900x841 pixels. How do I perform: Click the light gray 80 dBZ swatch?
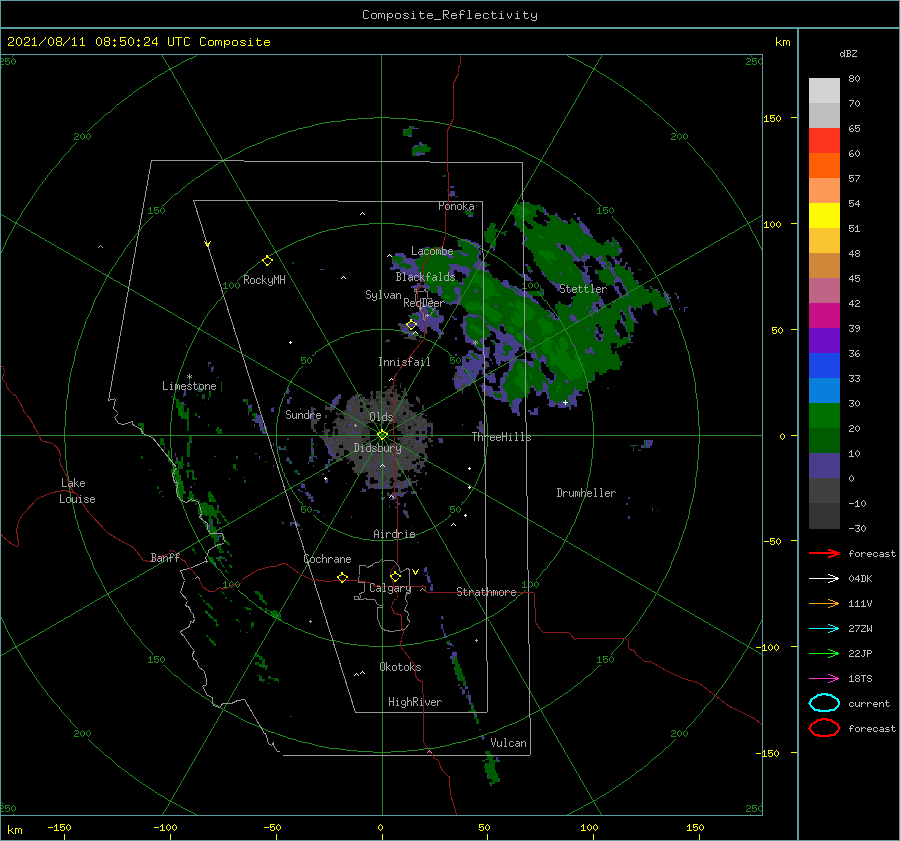pyautogui.click(x=824, y=90)
